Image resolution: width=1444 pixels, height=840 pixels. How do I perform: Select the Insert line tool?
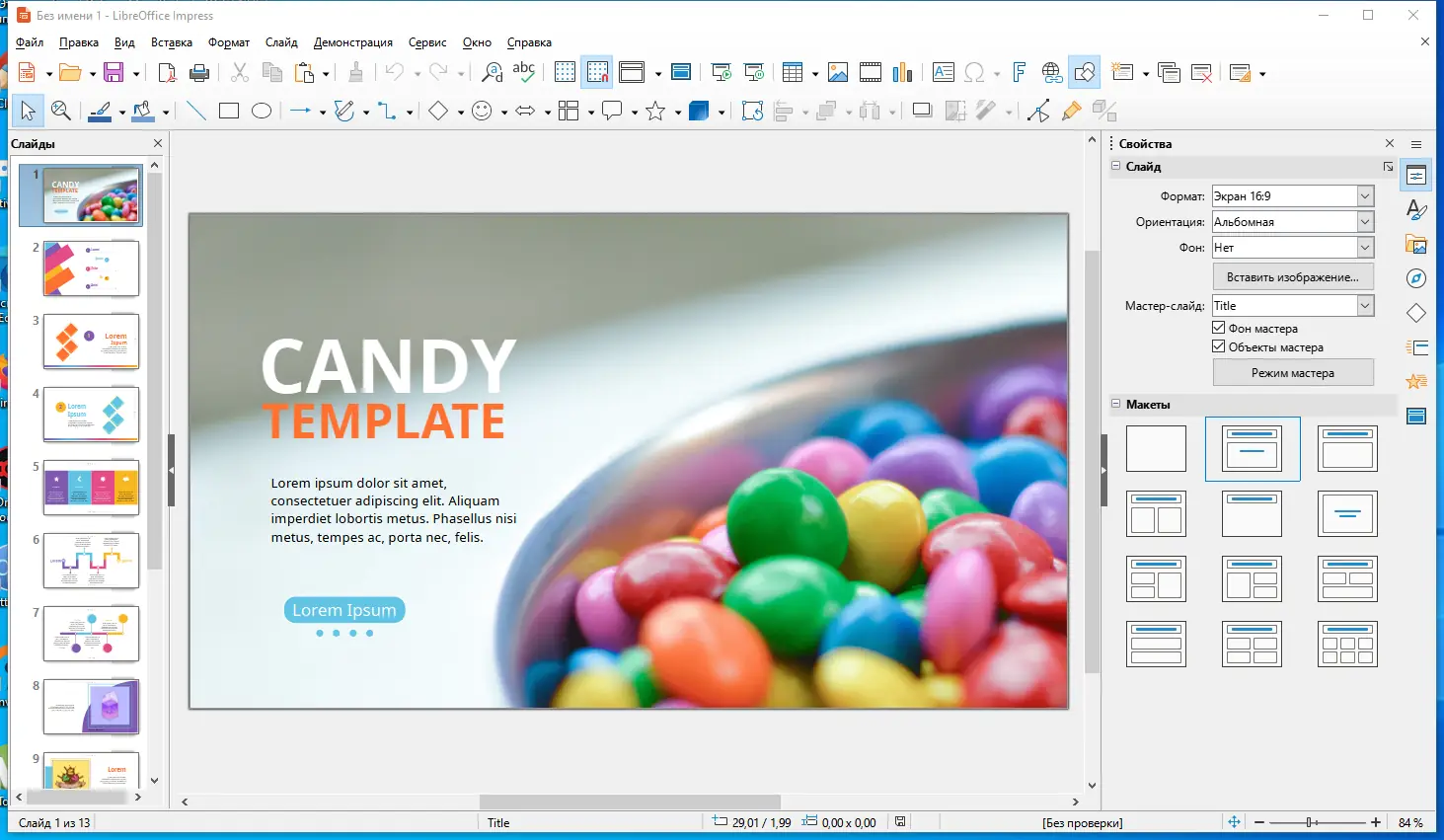[196, 111]
